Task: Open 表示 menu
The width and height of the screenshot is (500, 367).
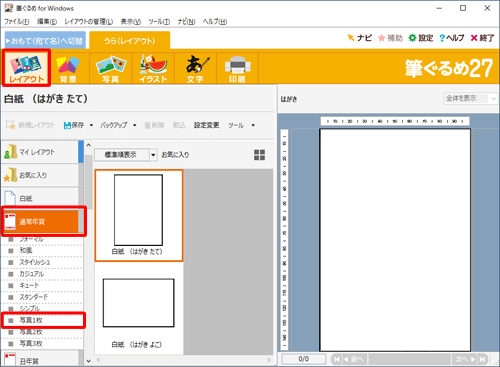Action: (x=131, y=22)
